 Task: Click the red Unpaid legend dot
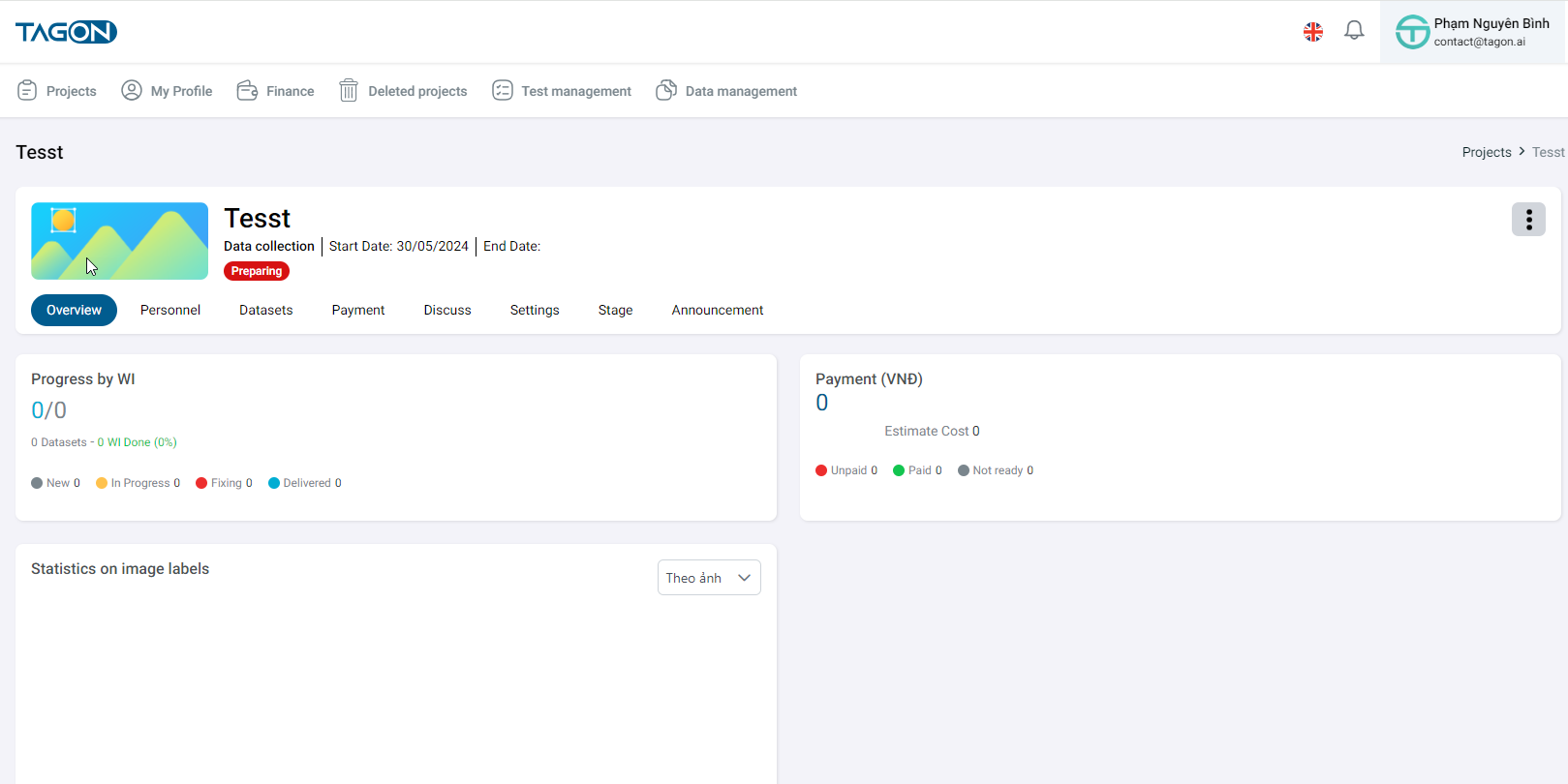click(821, 470)
